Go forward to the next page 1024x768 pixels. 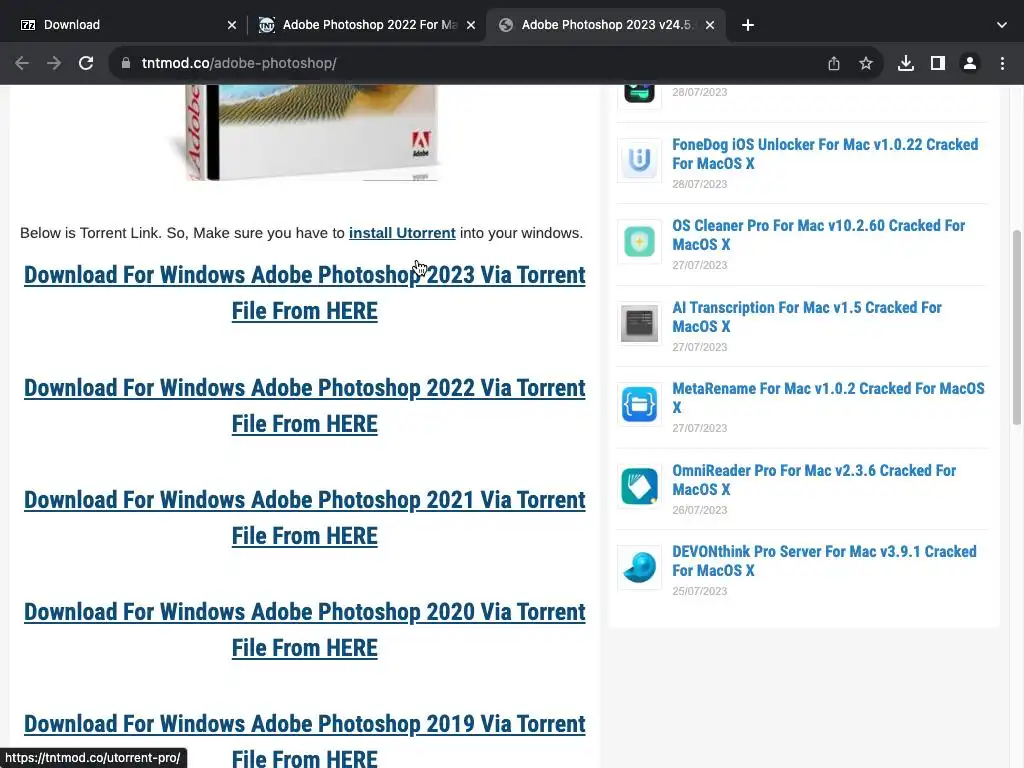pyautogui.click(x=54, y=63)
